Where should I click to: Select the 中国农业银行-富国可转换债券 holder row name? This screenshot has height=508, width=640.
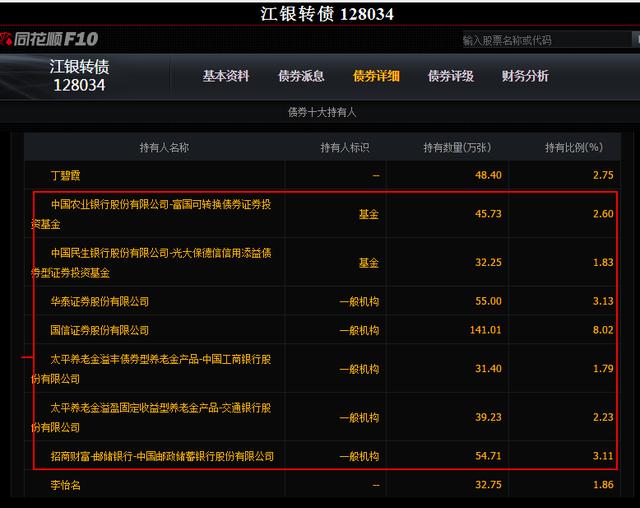coord(151,214)
